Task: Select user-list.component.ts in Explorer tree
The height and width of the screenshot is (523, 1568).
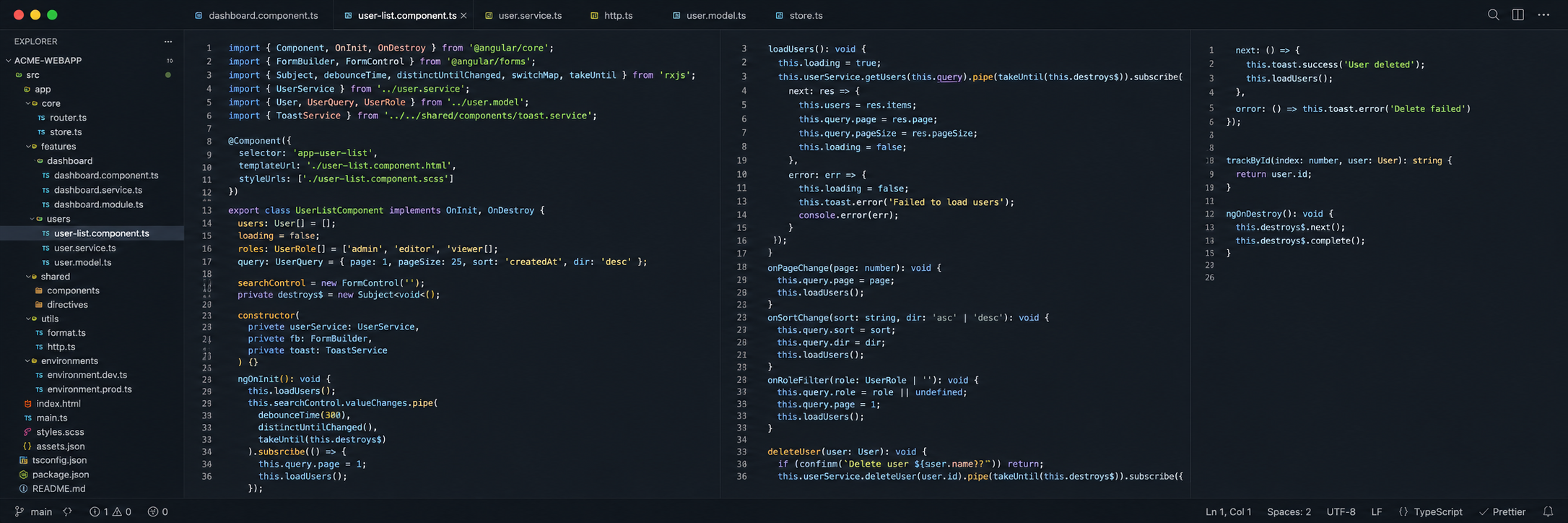Action: coord(92,233)
